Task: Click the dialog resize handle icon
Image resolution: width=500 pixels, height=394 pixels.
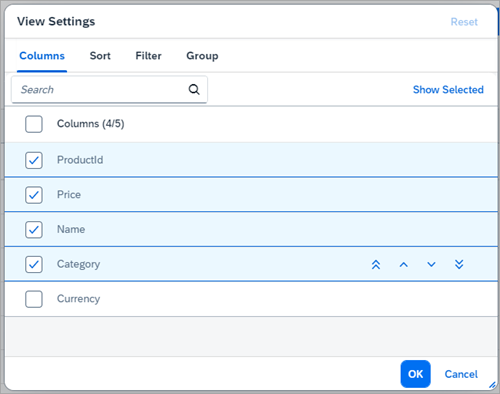Action: [492, 385]
